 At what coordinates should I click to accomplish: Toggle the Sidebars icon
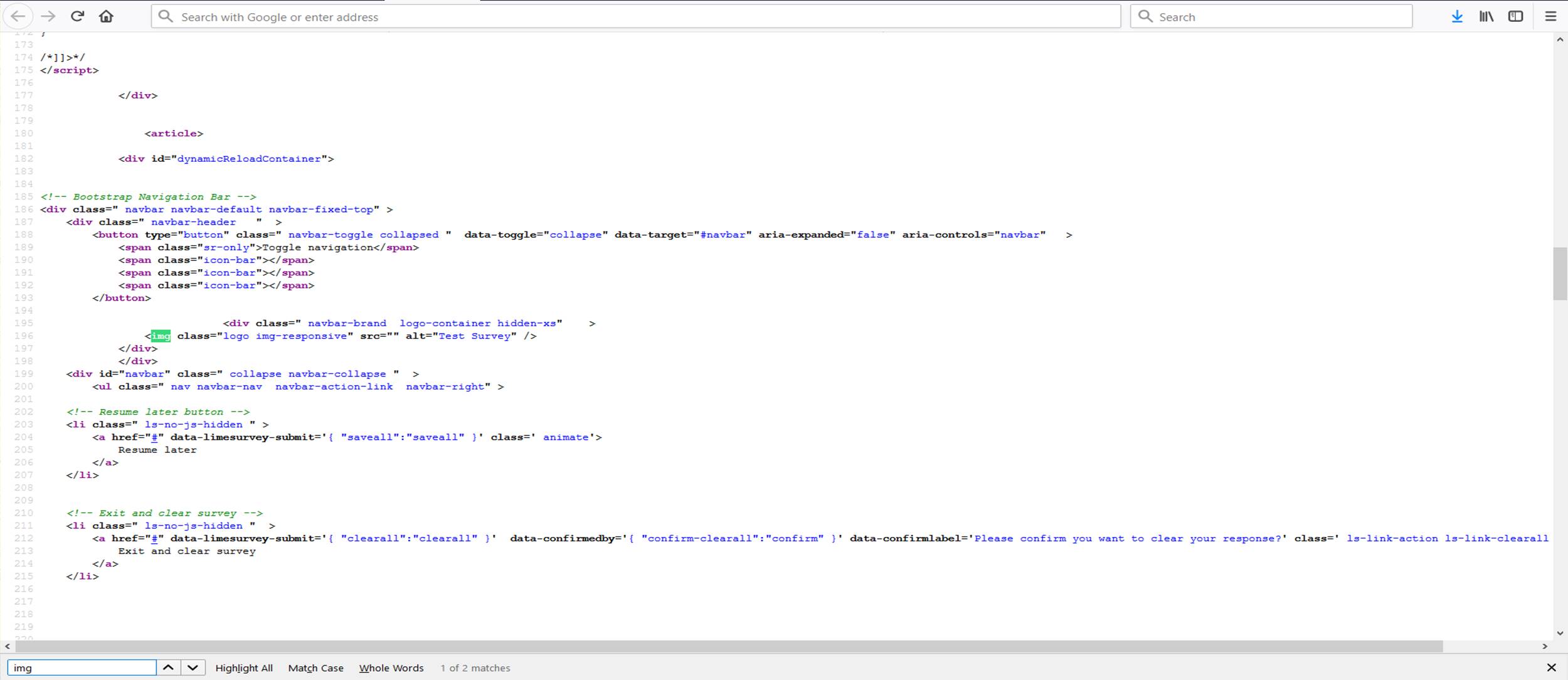[x=1515, y=16]
